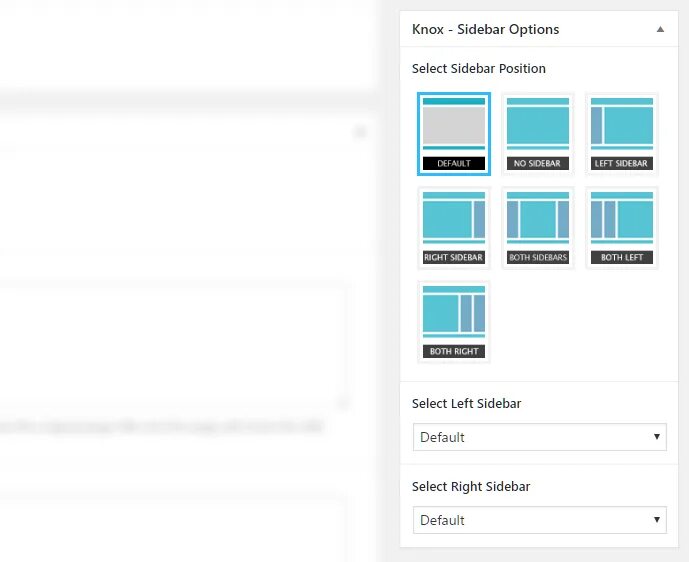
Task: Open the Select Right Sidebar dropdown
Action: (x=540, y=520)
